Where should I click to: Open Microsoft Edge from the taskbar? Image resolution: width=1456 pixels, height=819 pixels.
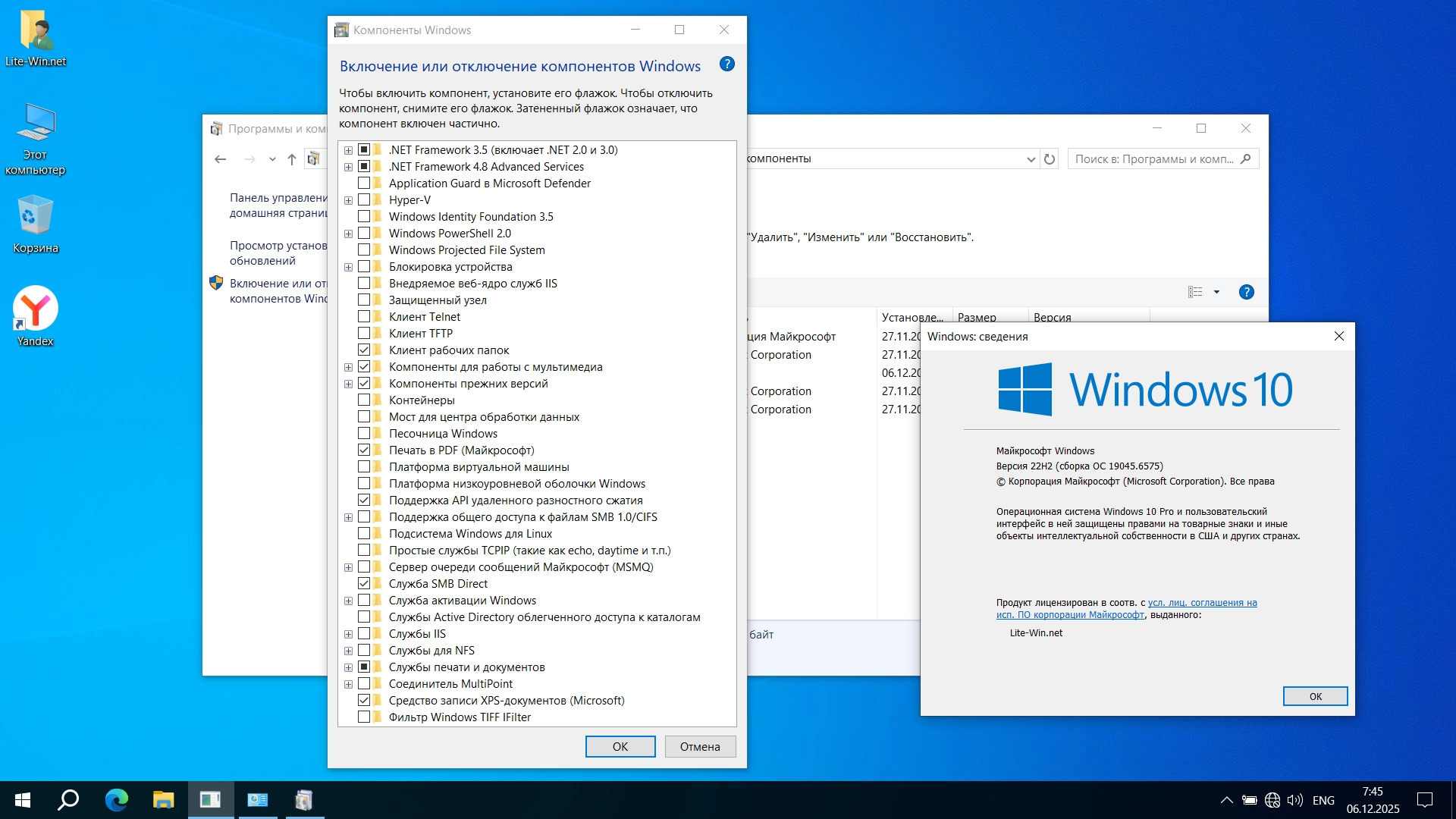(116, 800)
